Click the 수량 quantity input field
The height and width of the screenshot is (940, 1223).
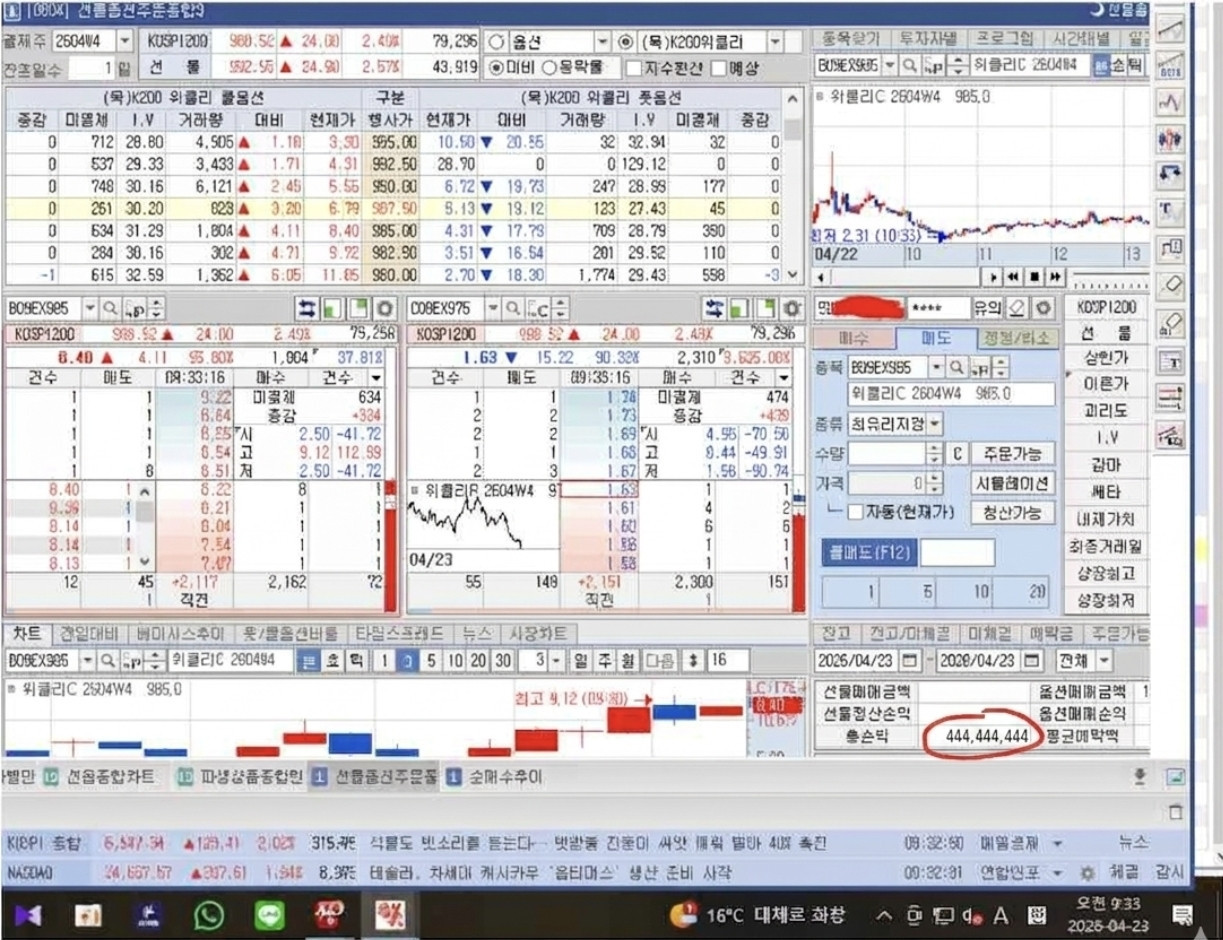[x=886, y=453]
